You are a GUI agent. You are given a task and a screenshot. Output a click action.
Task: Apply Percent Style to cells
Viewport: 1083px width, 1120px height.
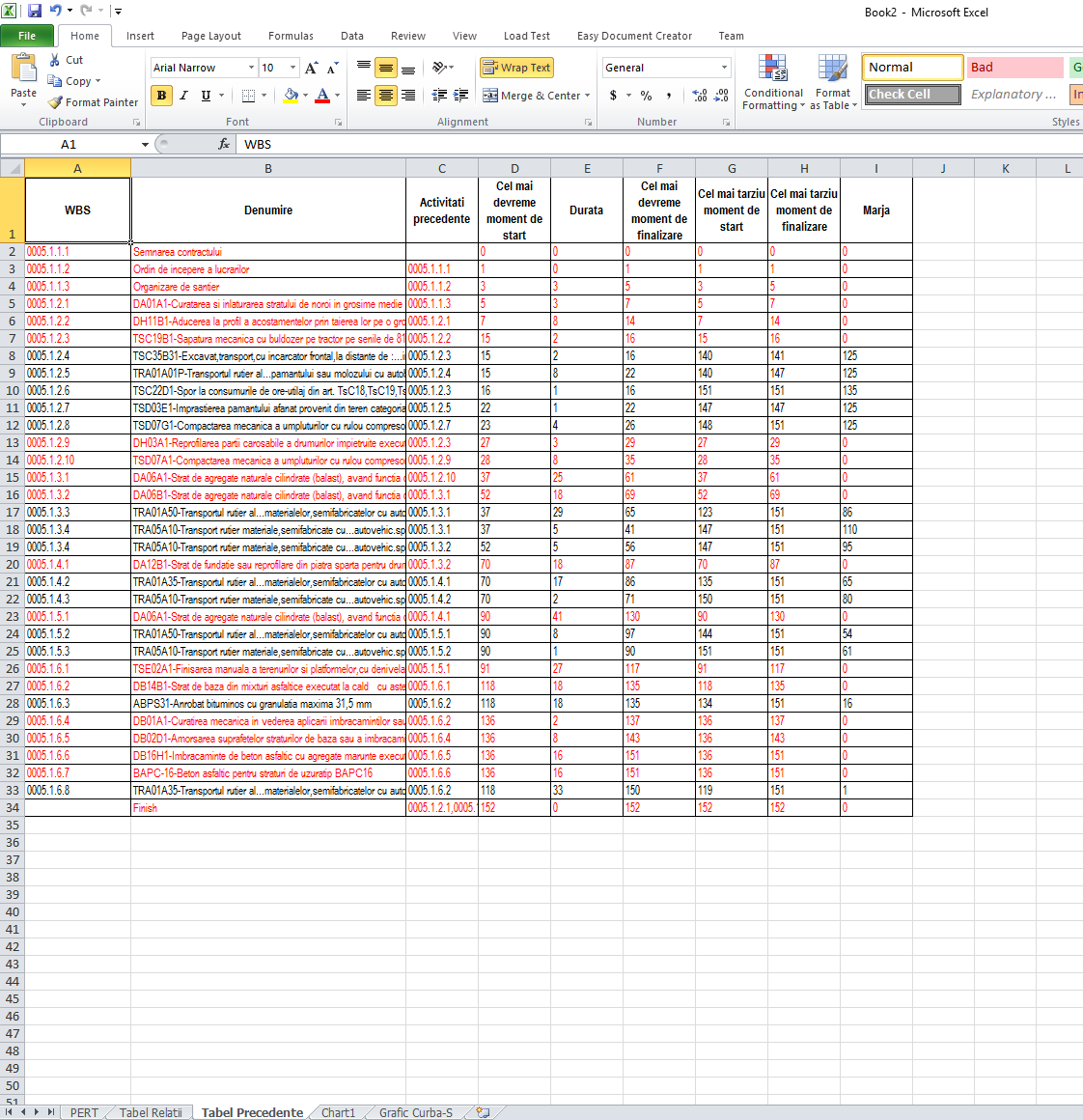point(646,95)
